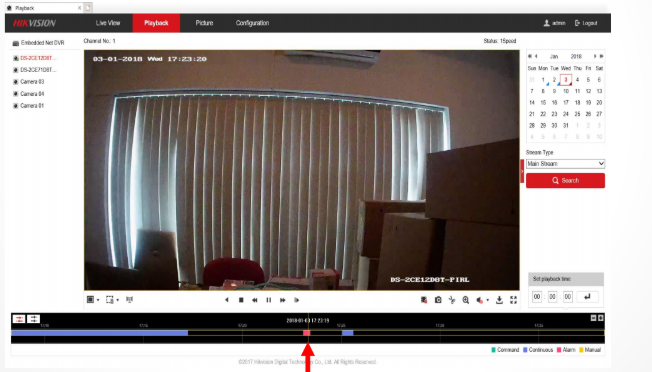This screenshot has height=372, width=652.
Task: Click the red Search button
Action: pyautogui.click(x=565, y=180)
